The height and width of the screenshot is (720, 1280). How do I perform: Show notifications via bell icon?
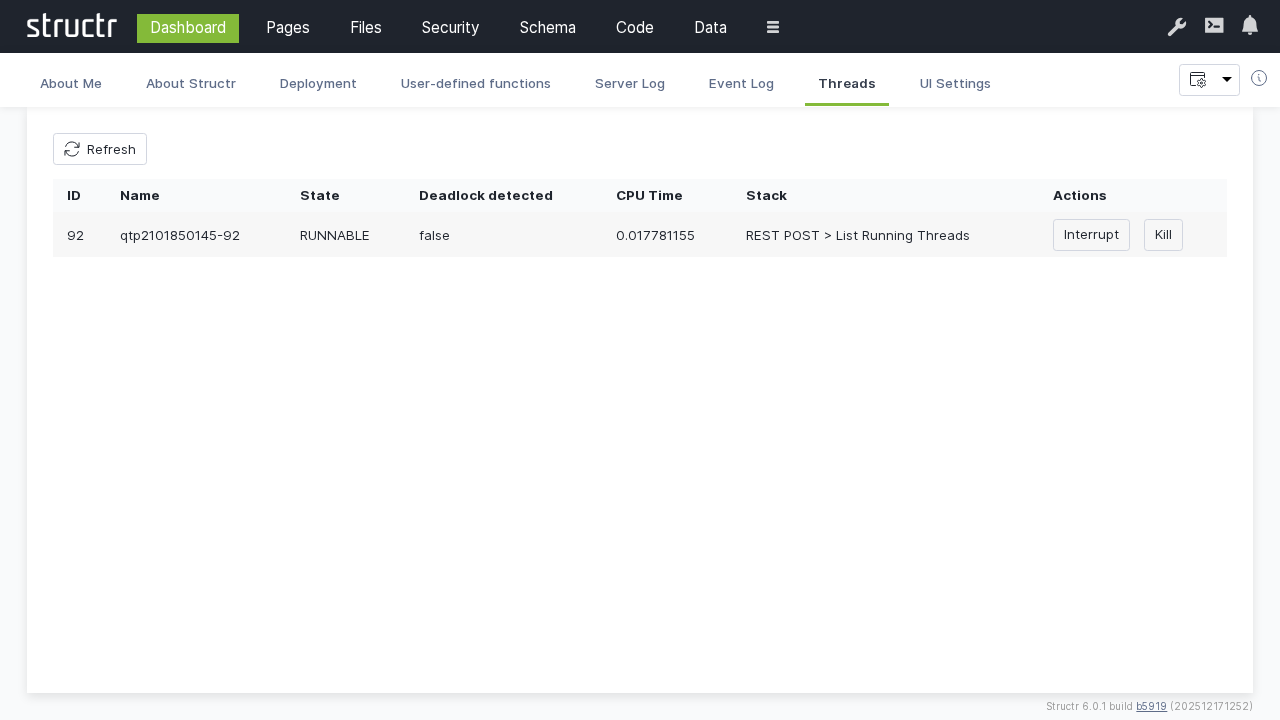point(1250,26)
